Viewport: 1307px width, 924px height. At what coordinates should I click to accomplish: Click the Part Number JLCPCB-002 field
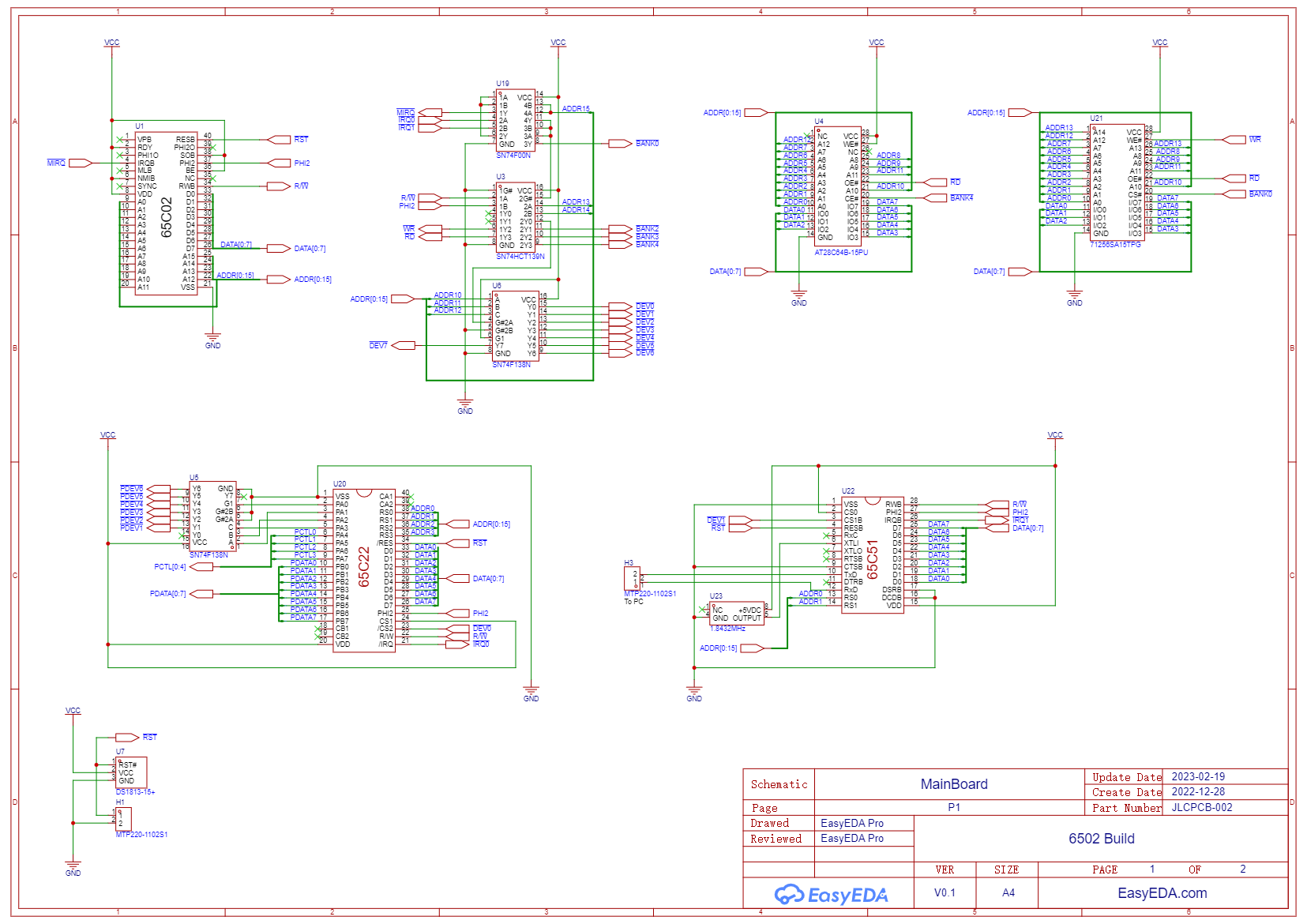click(1201, 807)
